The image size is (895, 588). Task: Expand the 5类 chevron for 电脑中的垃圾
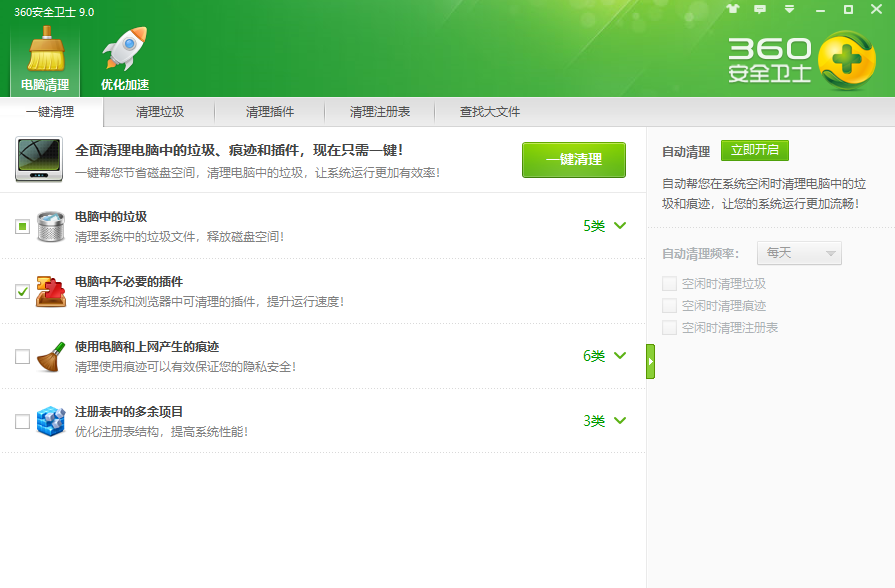(620, 226)
